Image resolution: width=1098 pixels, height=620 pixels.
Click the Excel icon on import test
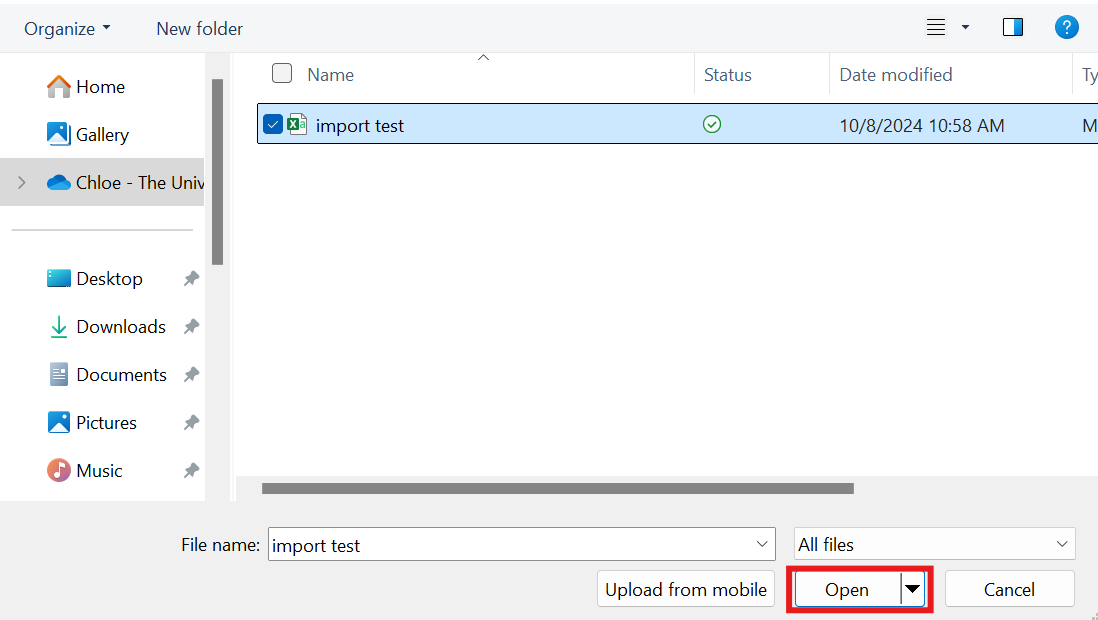pyautogui.click(x=297, y=124)
